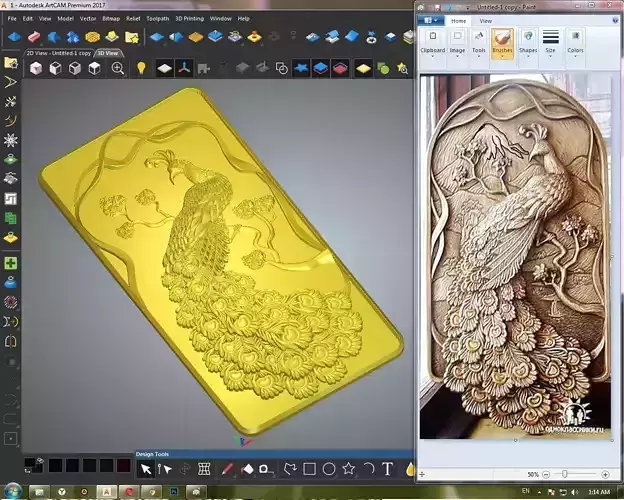Select the Create Star tool

pos(348,469)
